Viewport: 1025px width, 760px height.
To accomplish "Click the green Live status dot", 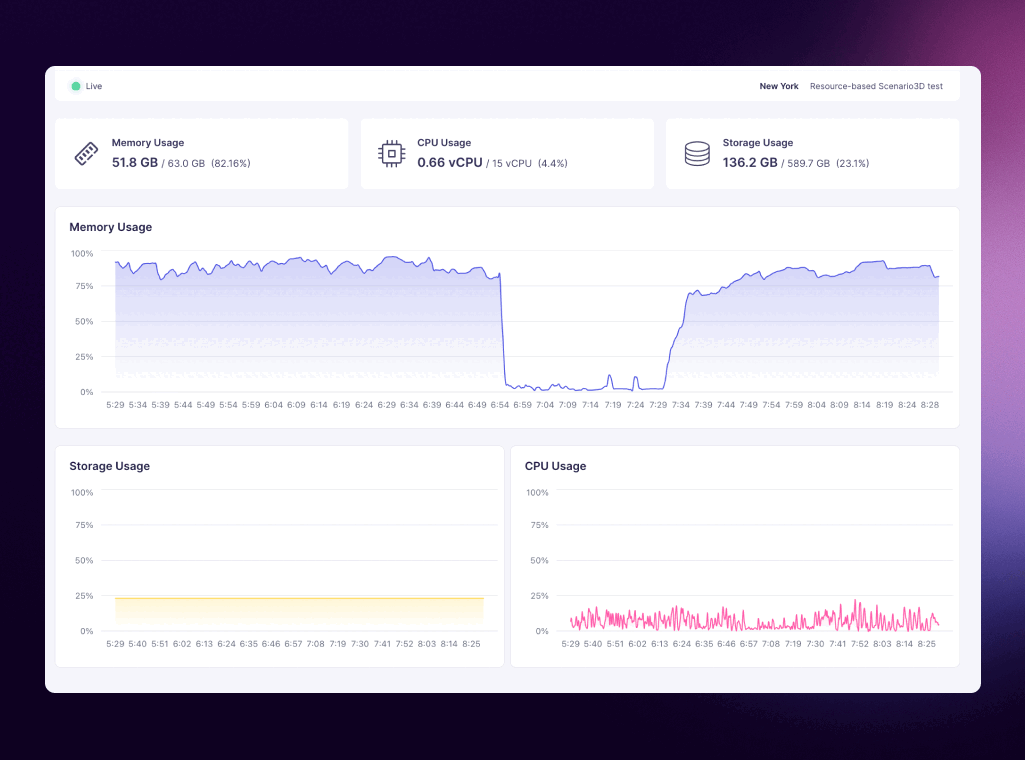I will (x=75, y=86).
